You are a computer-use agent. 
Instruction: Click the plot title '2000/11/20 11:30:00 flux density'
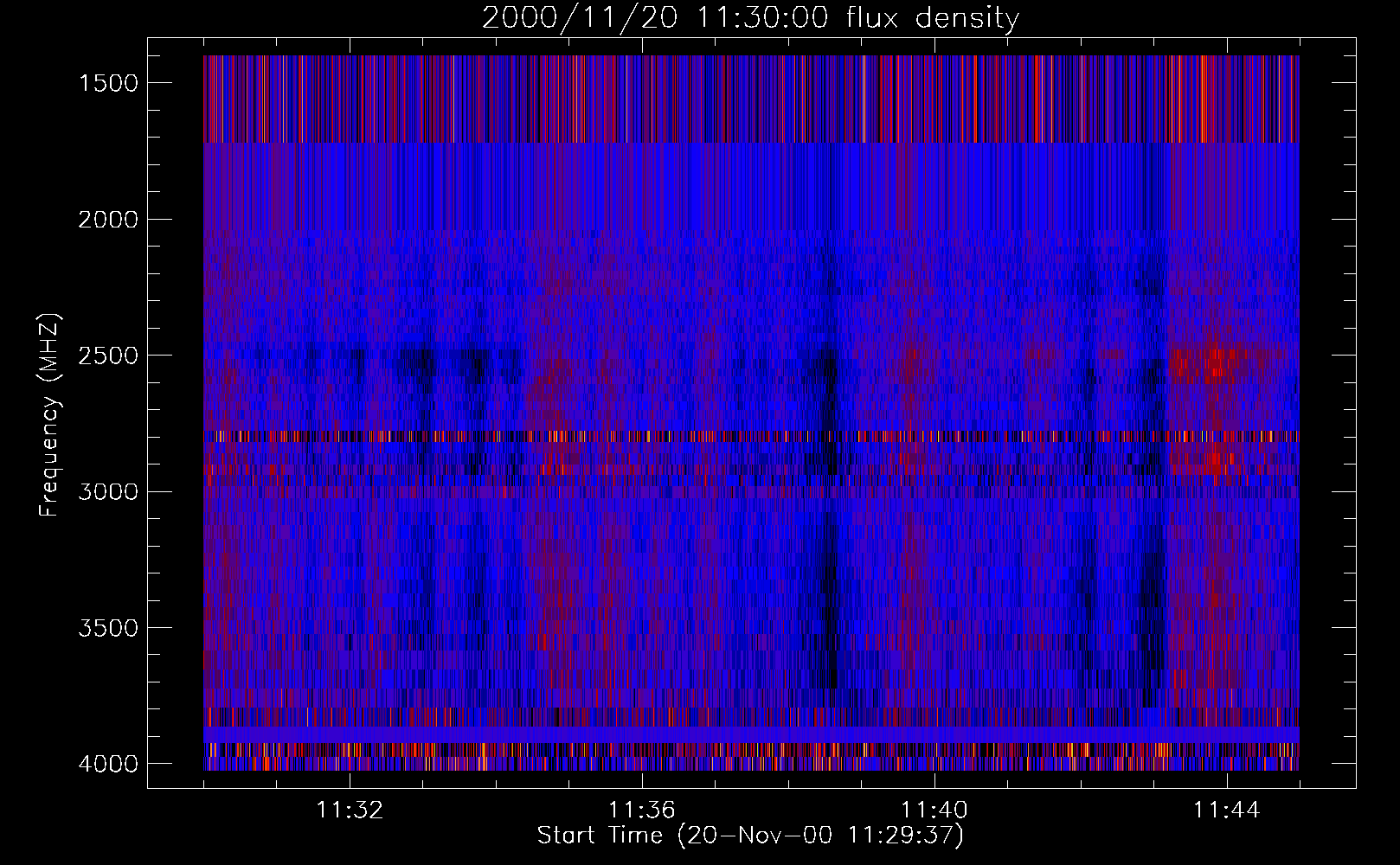point(750,17)
